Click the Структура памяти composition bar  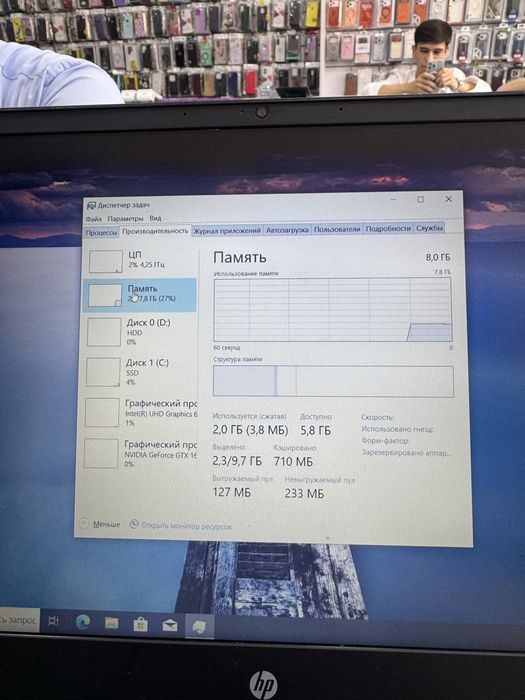coord(333,381)
